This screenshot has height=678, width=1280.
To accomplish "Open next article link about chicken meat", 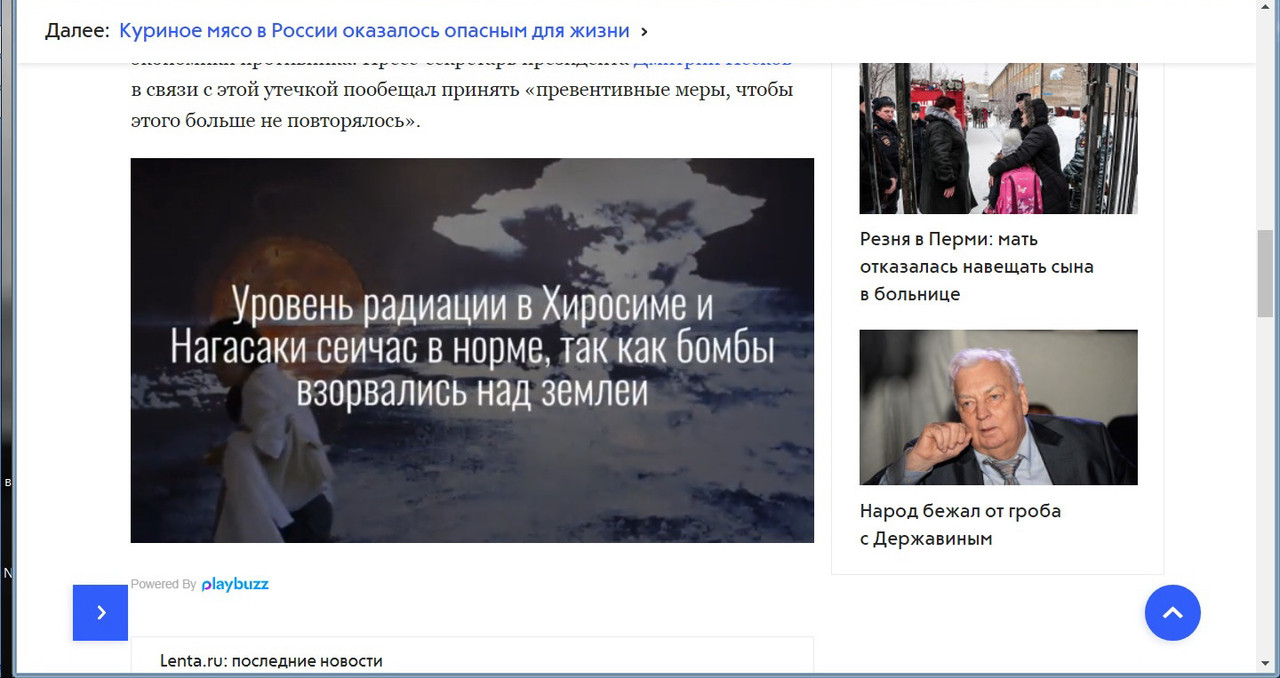I will [x=374, y=31].
